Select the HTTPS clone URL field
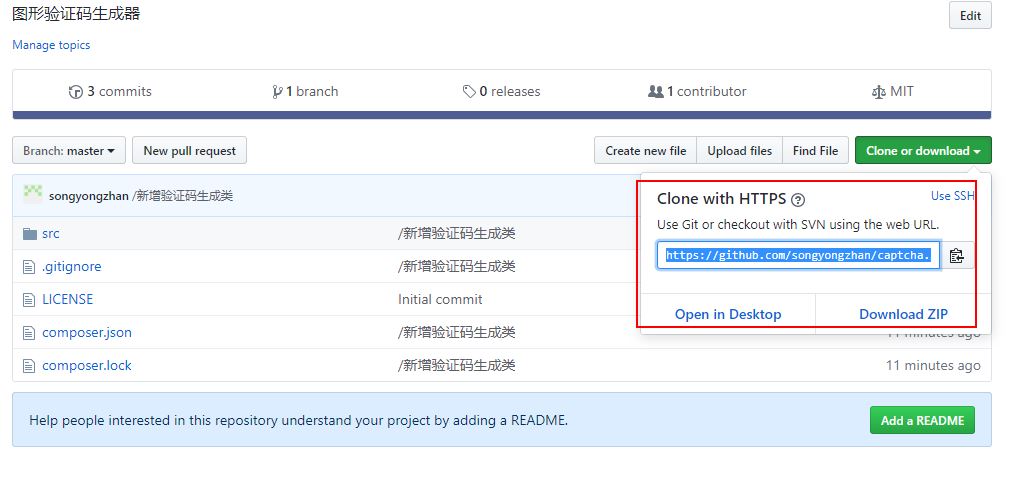This screenshot has width=1016, height=481. [798, 256]
